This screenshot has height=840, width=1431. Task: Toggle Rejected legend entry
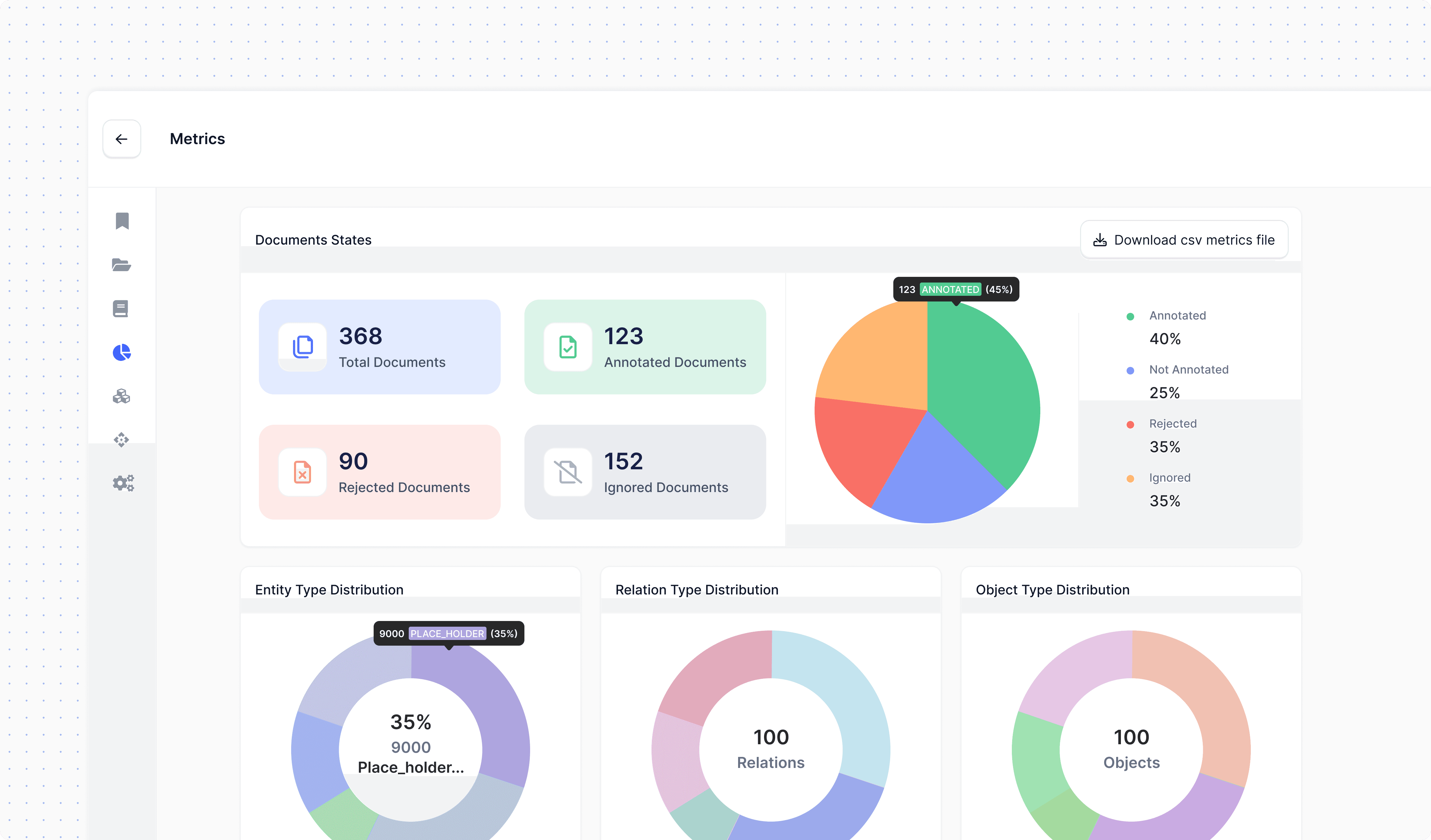(x=1172, y=424)
